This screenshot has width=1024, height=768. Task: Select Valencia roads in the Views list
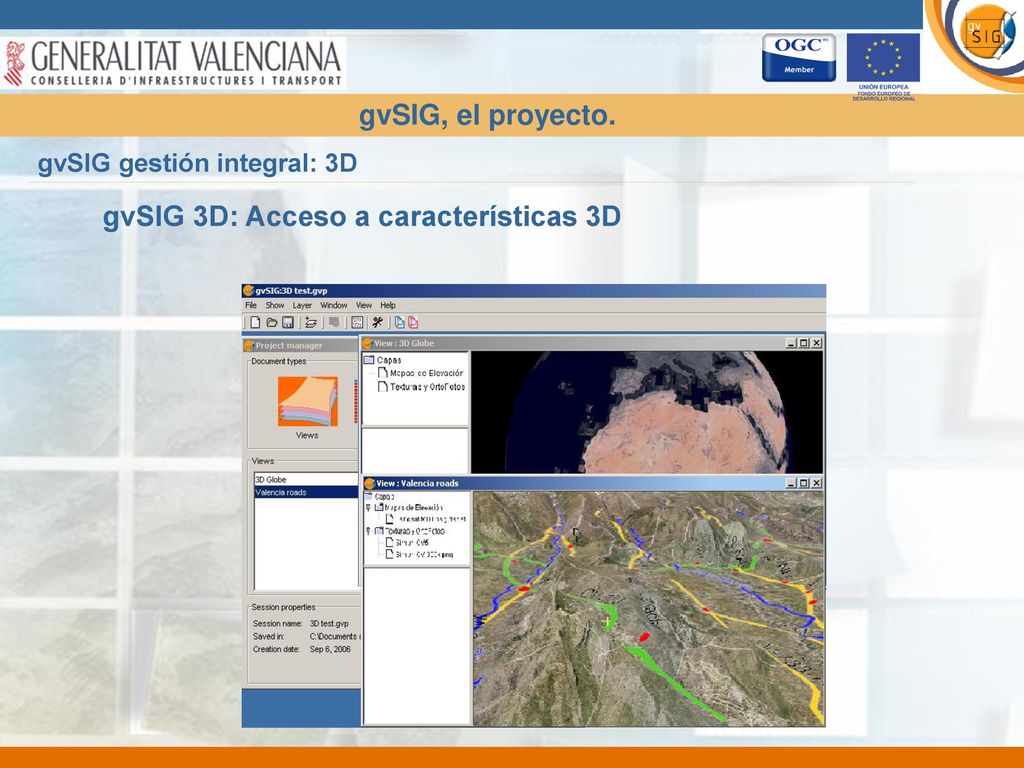[x=306, y=492]
